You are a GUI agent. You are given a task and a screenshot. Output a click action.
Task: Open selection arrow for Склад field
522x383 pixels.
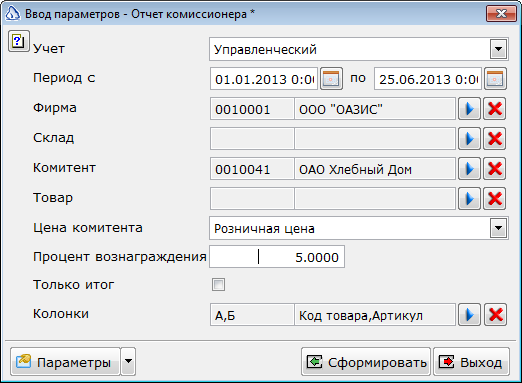coord(469,139)
